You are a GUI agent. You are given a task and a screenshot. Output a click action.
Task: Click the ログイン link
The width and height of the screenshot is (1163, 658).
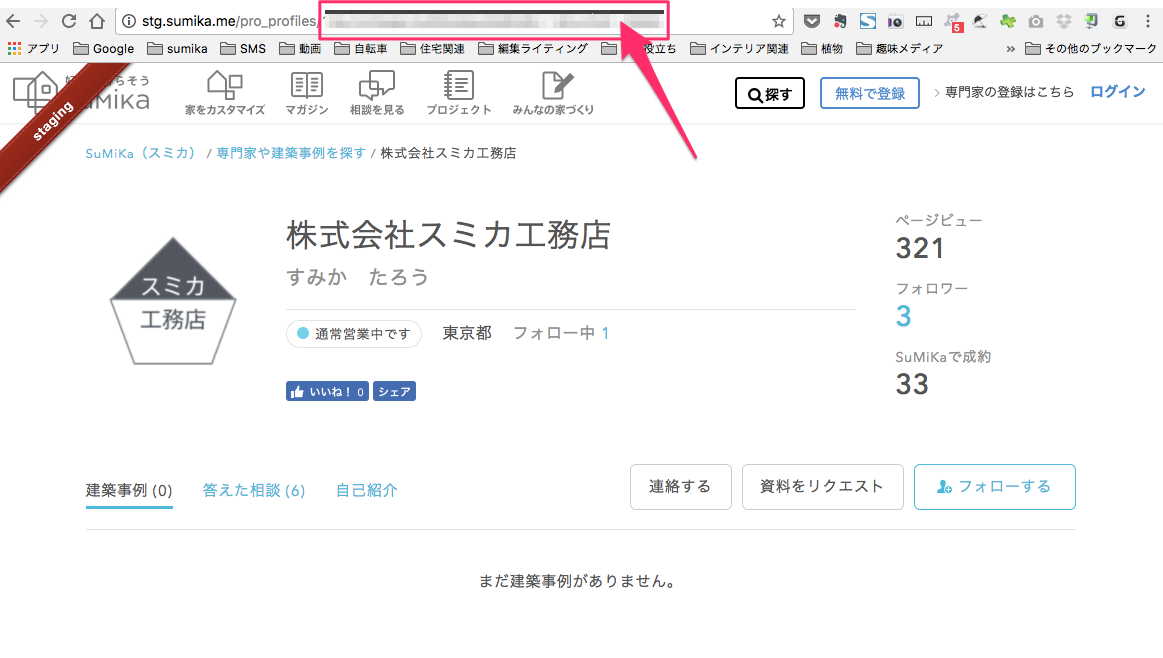pyautogui.click(x=1118, y=92)
